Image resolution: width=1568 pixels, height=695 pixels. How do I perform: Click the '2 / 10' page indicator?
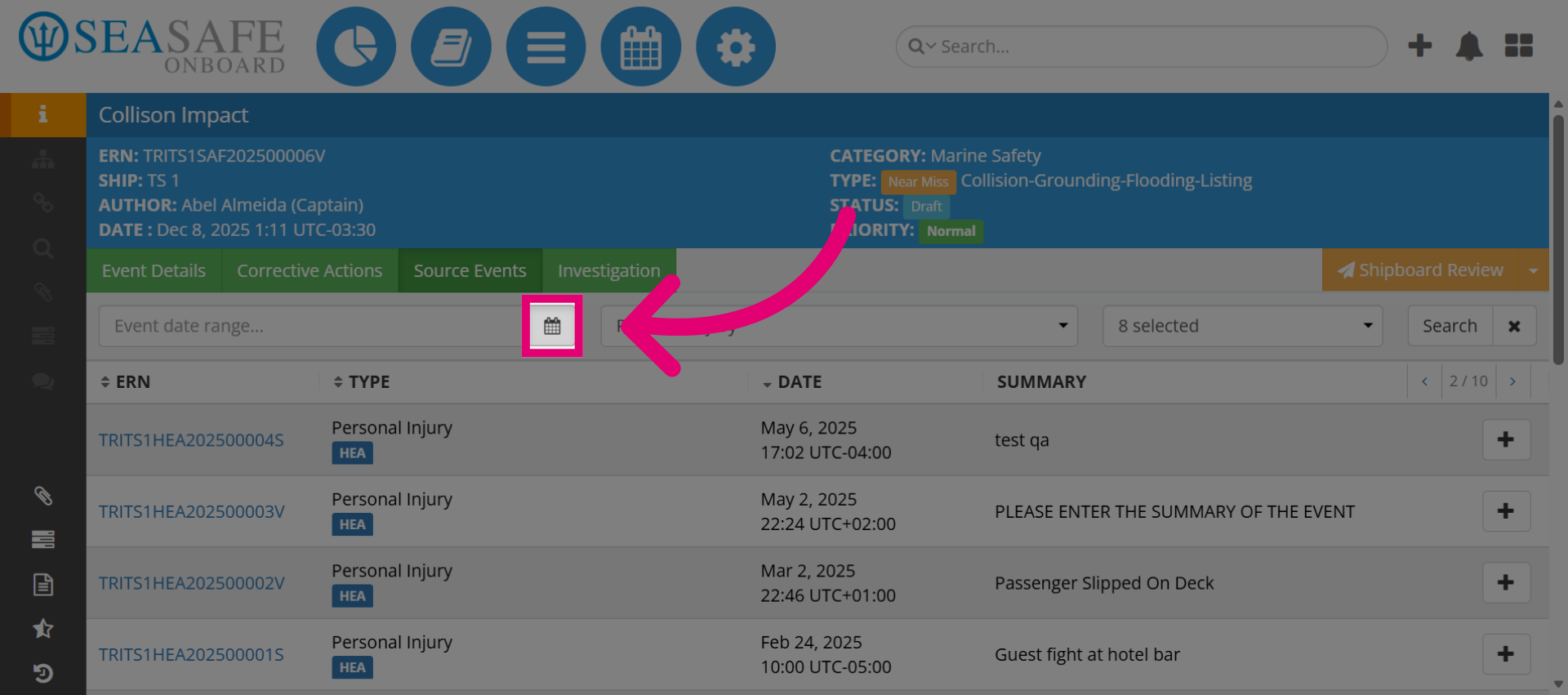pyautogui.click(x=1468, y=381)
